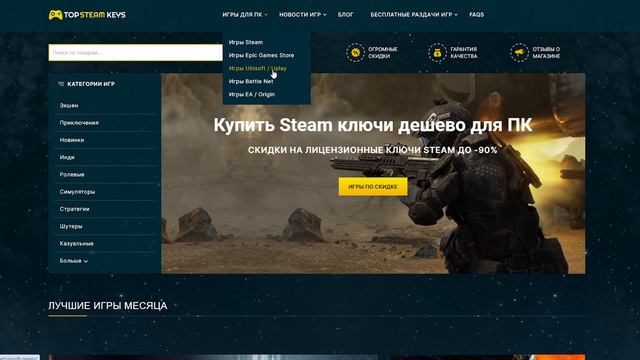
Task: Open the Экшен category
Action: click(69, 105)
